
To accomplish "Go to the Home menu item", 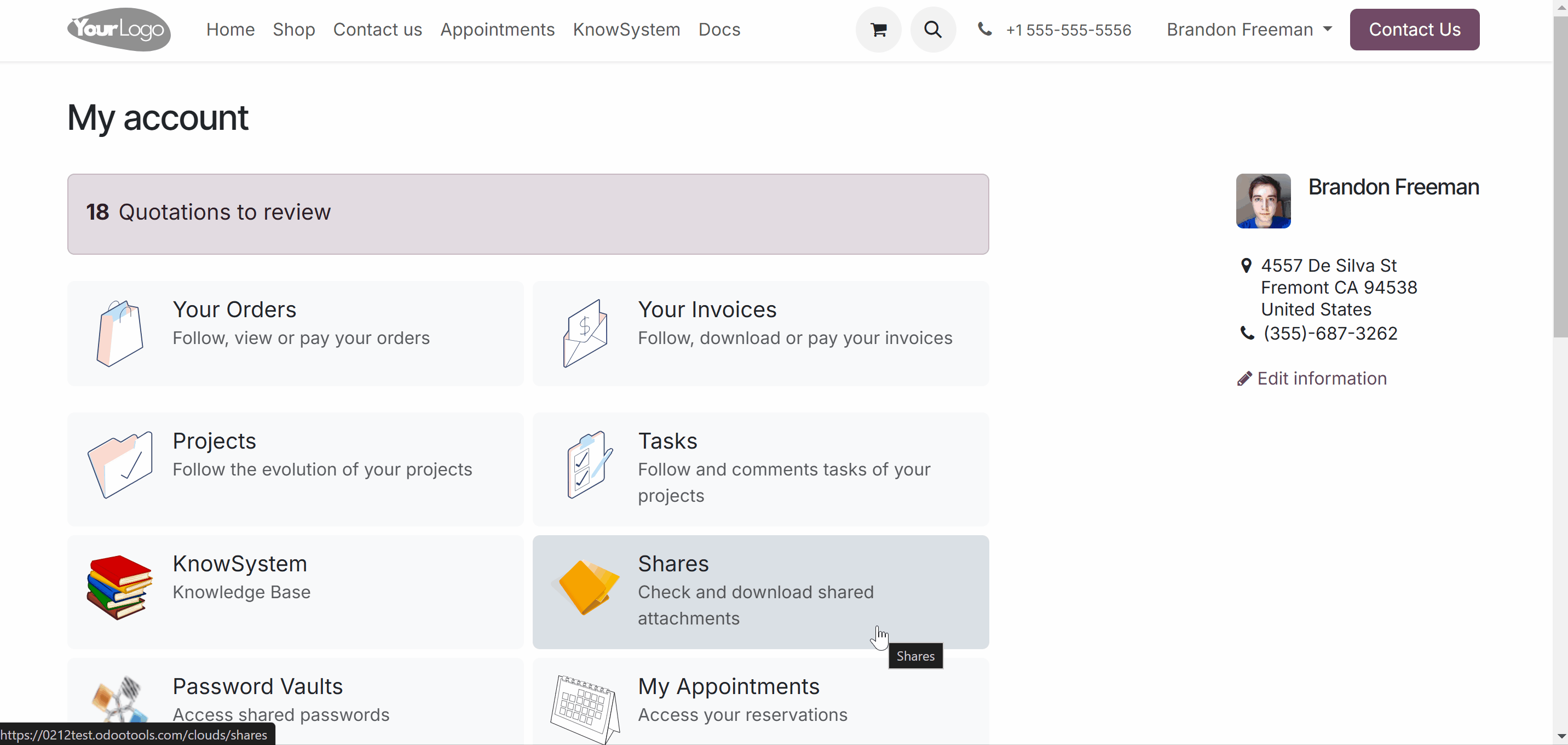I will click(230, 29).
